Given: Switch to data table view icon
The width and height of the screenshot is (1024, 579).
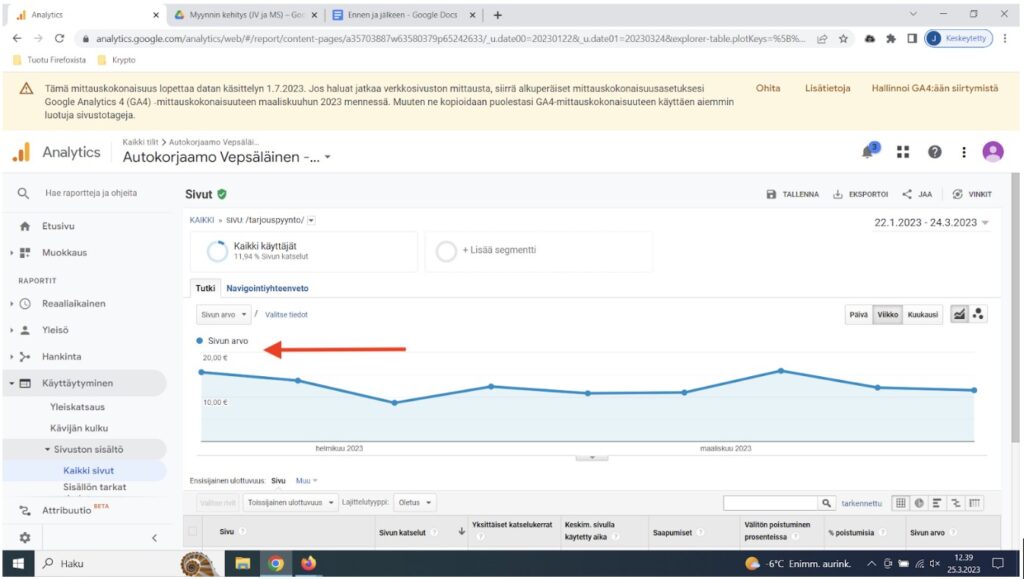Looking at the screenshot, I should coord(901,503).
